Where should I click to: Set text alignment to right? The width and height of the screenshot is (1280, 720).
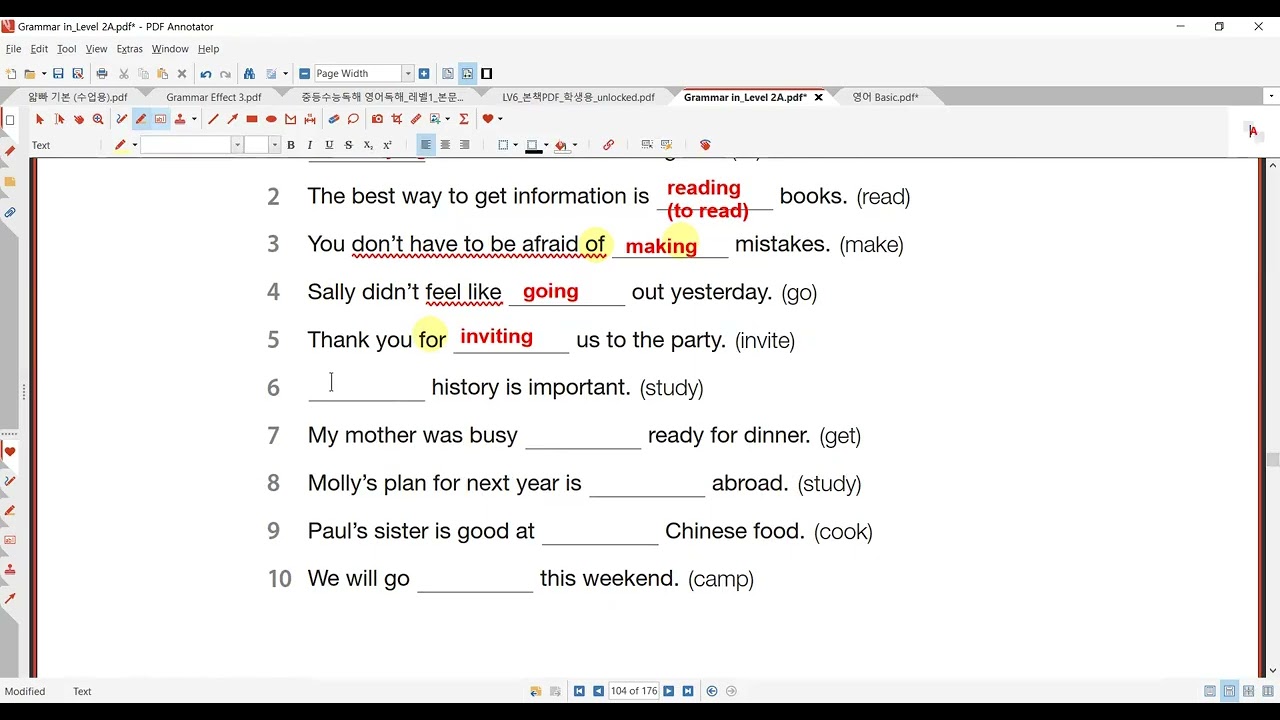tap(464, 145)
